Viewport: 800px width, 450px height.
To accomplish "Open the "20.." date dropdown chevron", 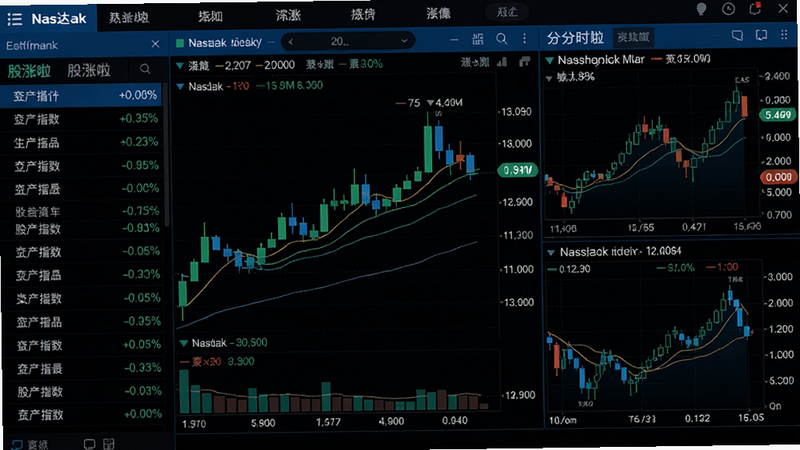I will 404,41.
